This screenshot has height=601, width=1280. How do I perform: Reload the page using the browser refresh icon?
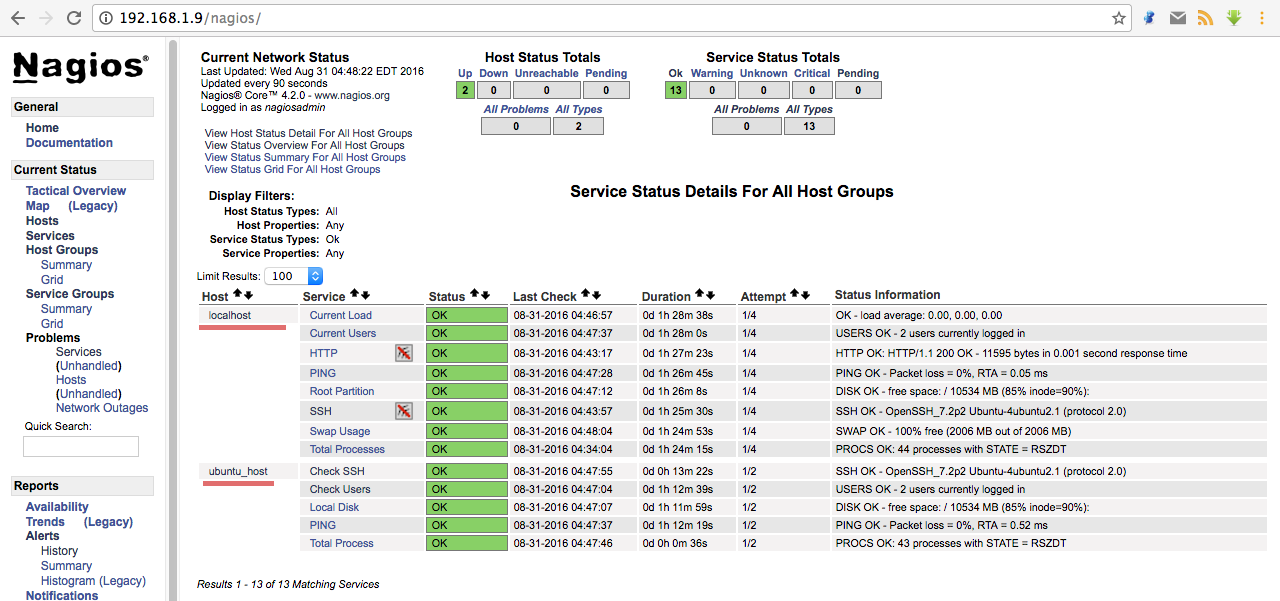tap(73, 18)
